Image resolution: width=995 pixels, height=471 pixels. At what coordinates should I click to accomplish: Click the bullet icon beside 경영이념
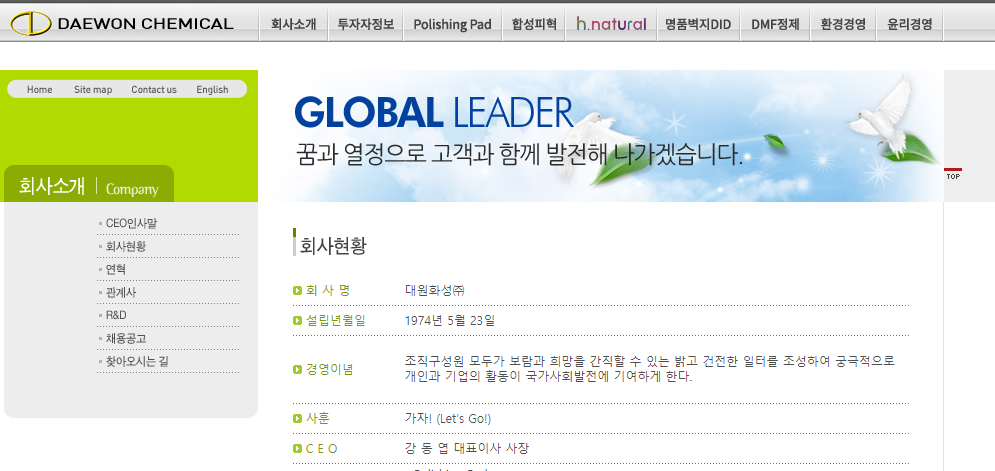click(297, 369)
